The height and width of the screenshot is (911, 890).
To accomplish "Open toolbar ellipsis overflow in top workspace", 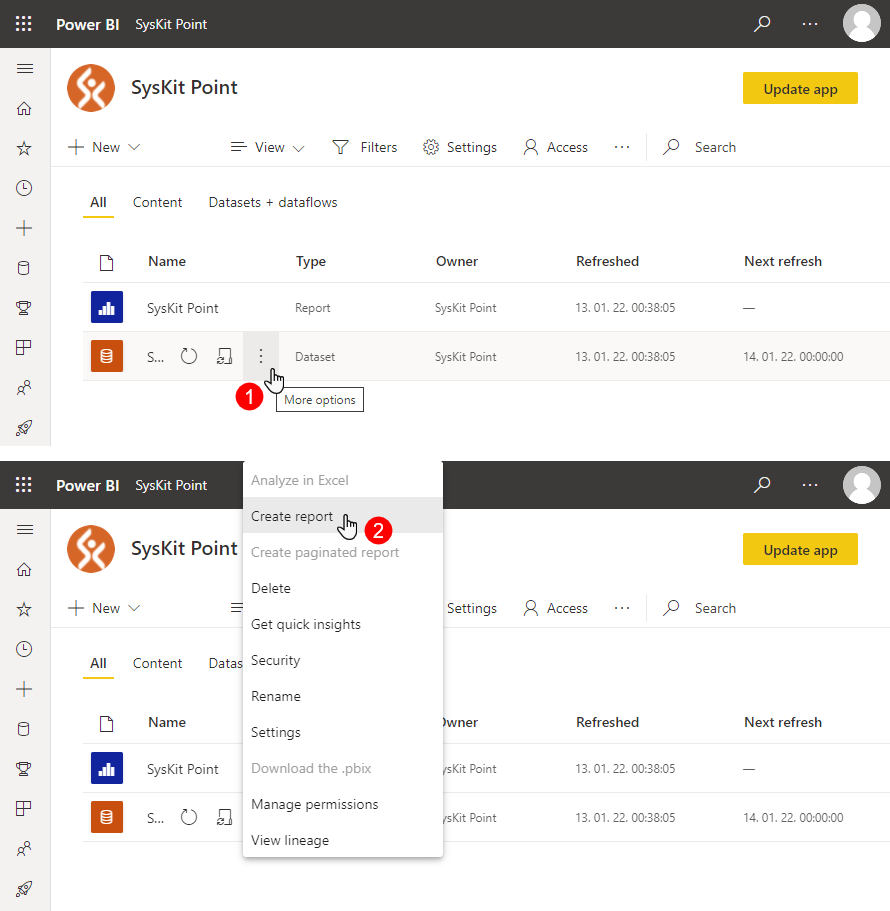I will 622,147.
